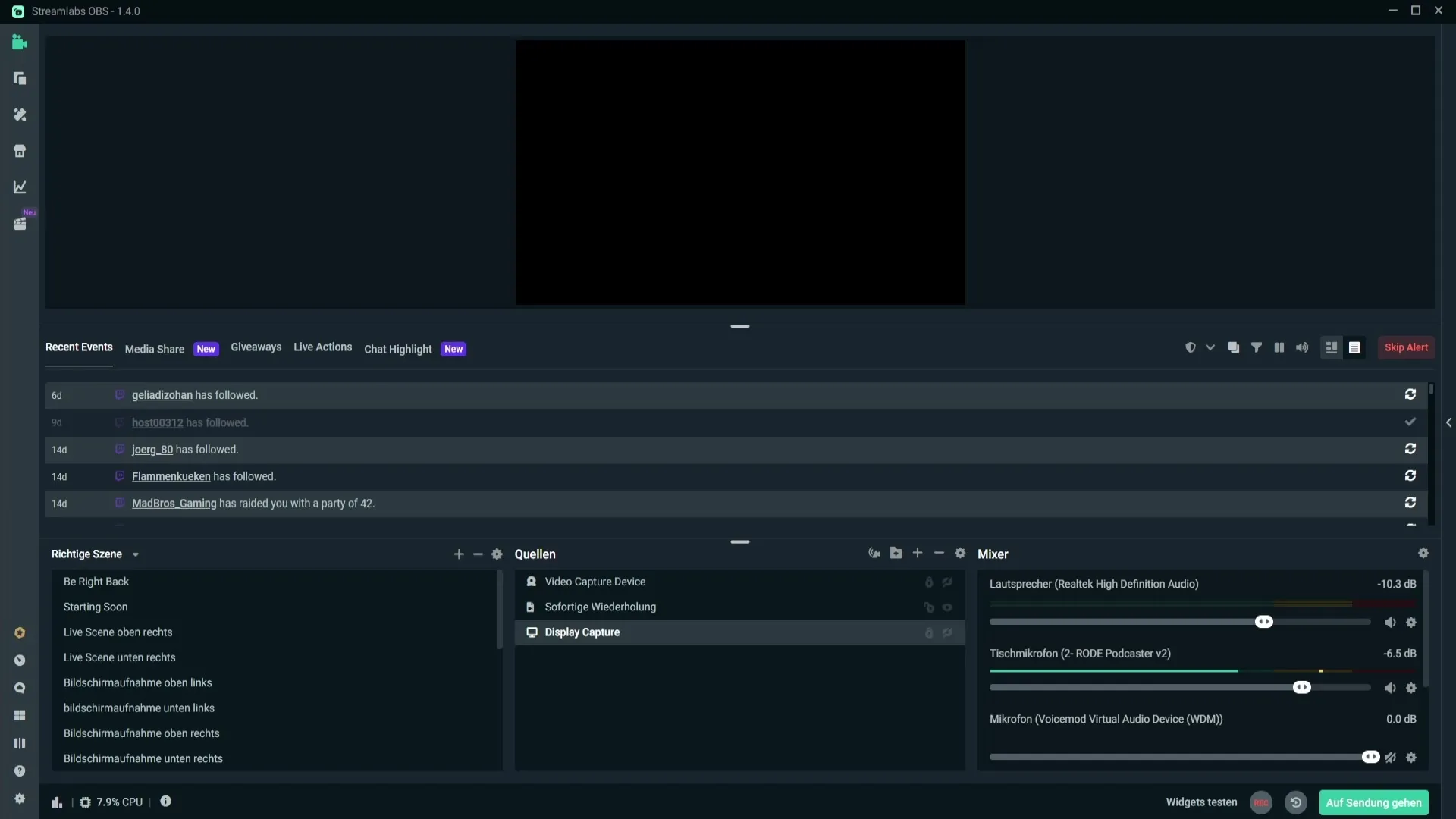Toggle visibility of Video Capture Device source
The width and height of the screenshot is (1456, 819).
947,582
